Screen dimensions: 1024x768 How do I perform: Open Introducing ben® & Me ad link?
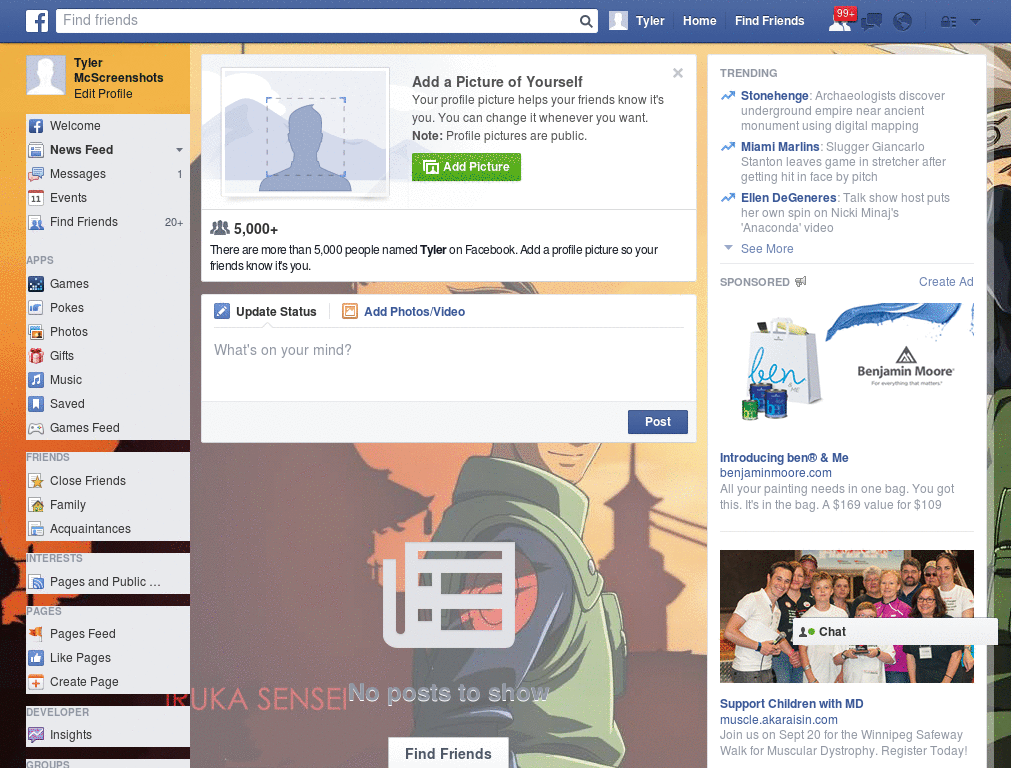pyautogui.click(x=784, y=458)
